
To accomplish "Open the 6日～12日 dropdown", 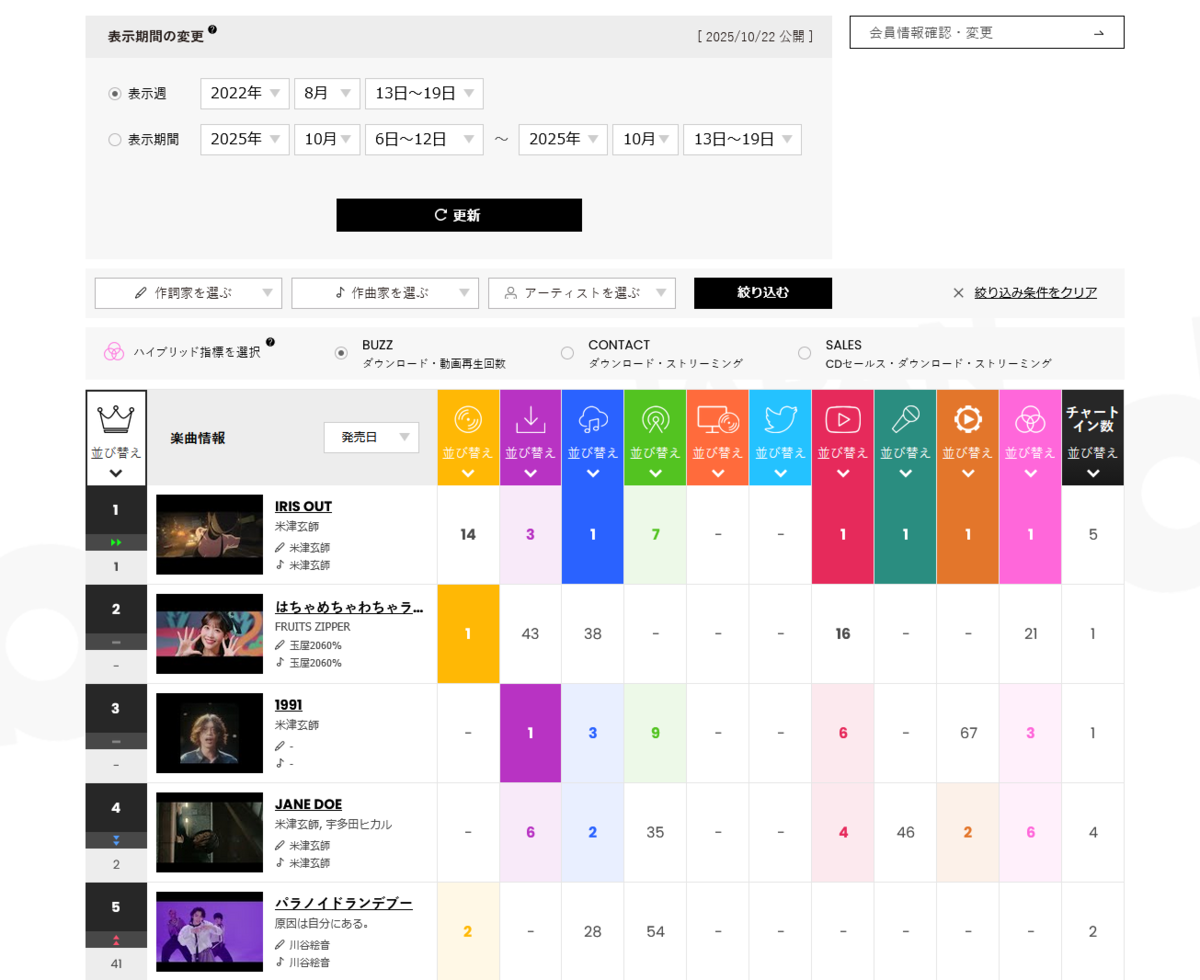I will [424, 140].
